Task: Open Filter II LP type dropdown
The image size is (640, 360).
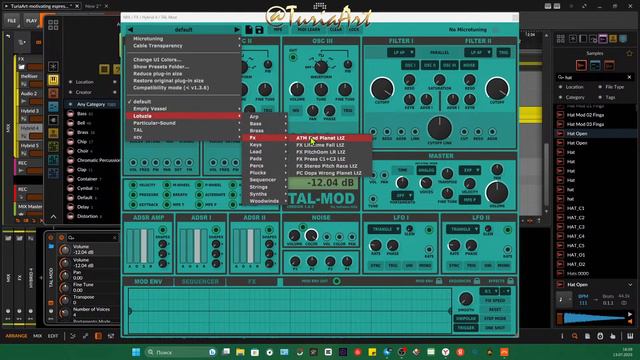Action: point(478,52)
